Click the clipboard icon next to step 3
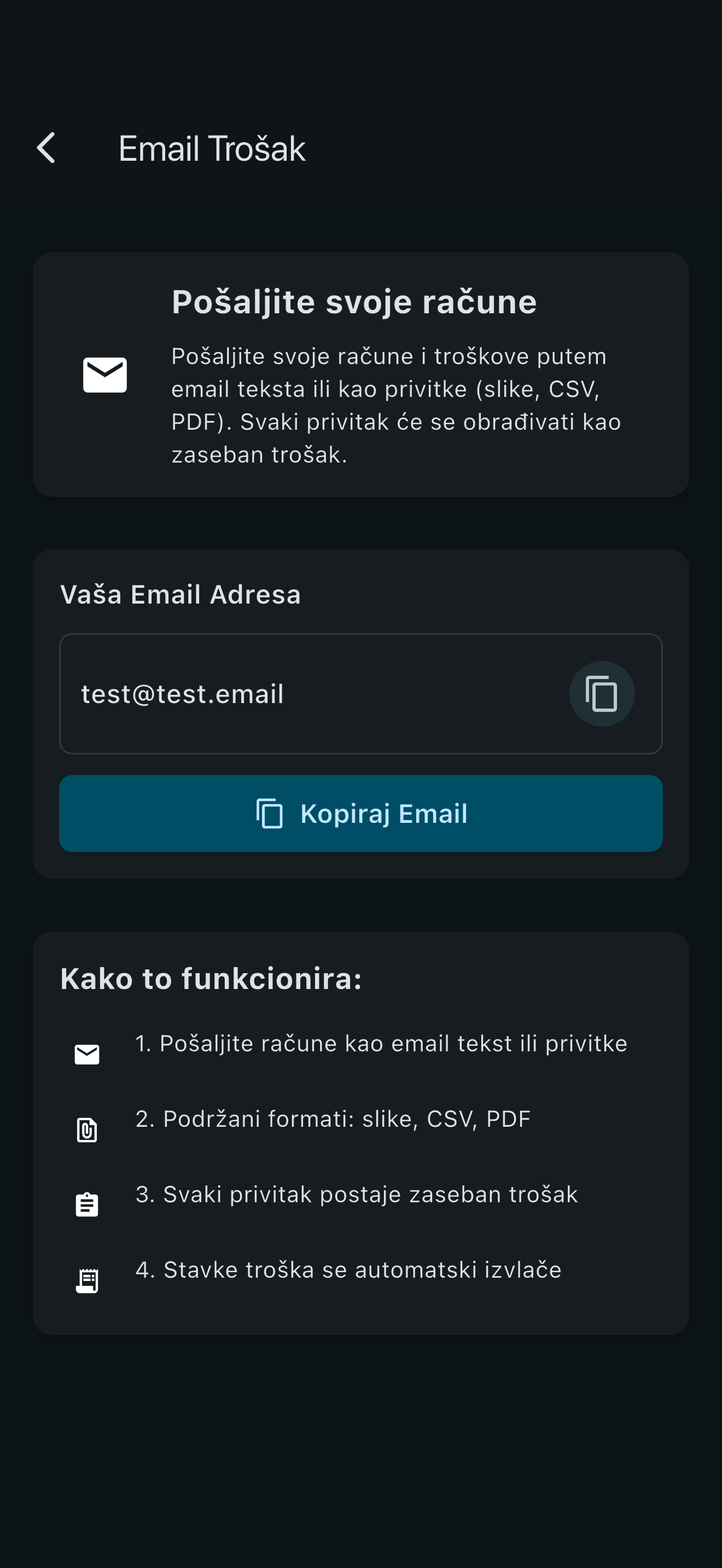 click(x=87, y=1205)
